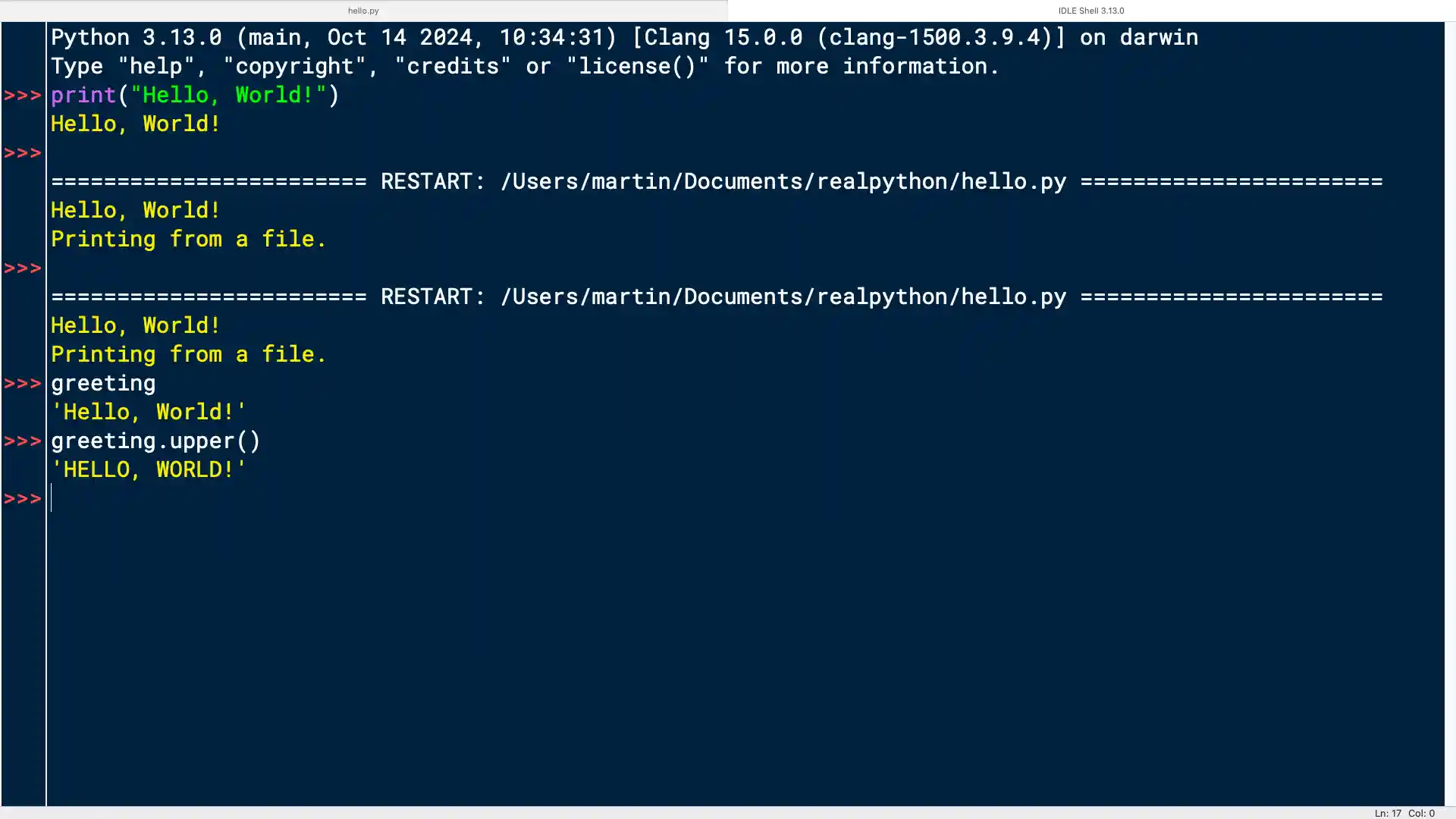Image resolution: width=1456 pixels, height=819 pixels.
Task: Click the greeting.upper() expression
Action: pyautogui.click(x=155, y=441)
